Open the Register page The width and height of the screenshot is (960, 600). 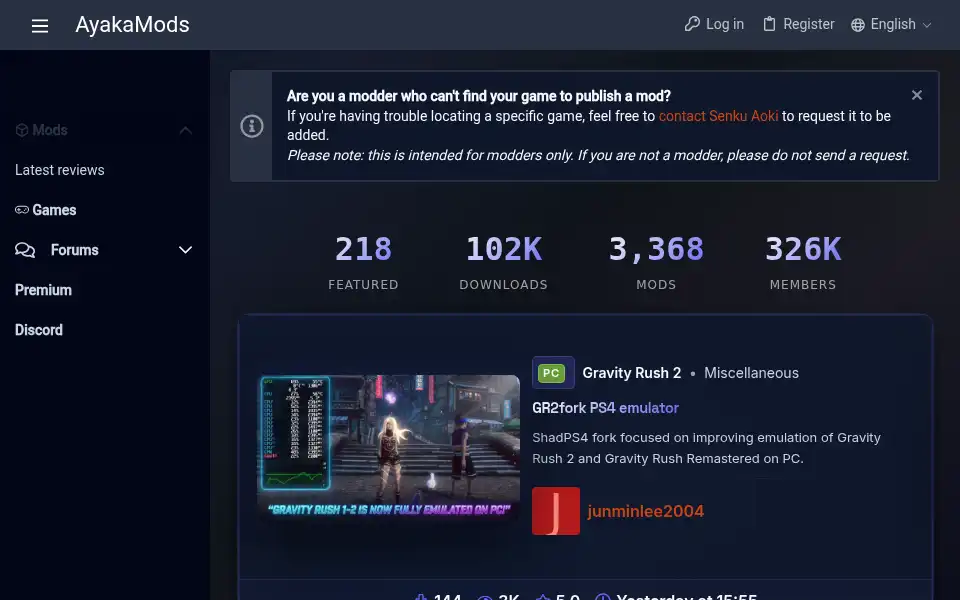click(x=798, y=24)
